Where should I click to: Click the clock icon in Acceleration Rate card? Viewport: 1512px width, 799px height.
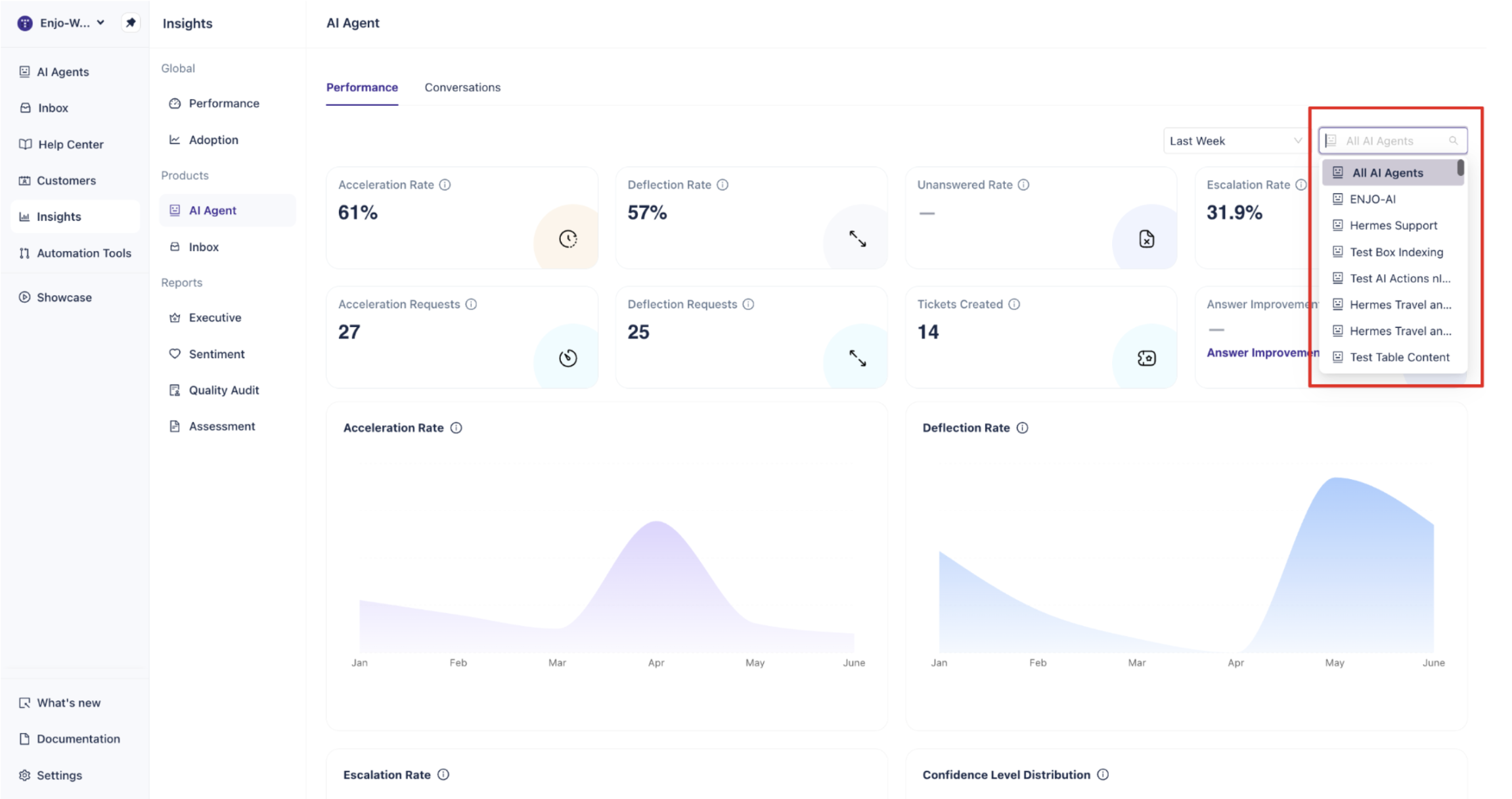pyautogui.click(x=568, y=239)
